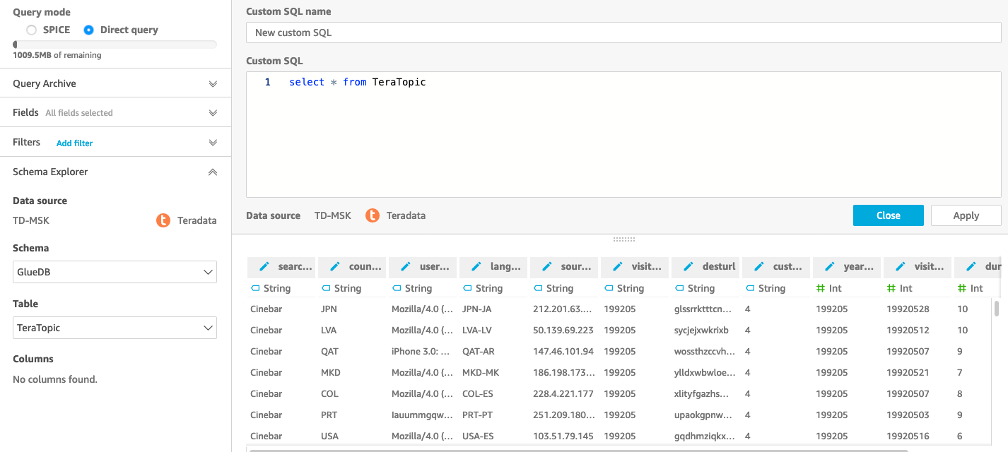Click the orange Teradata icon in Schema Explorer
1008x452 pixels.
tap(164, 220)
